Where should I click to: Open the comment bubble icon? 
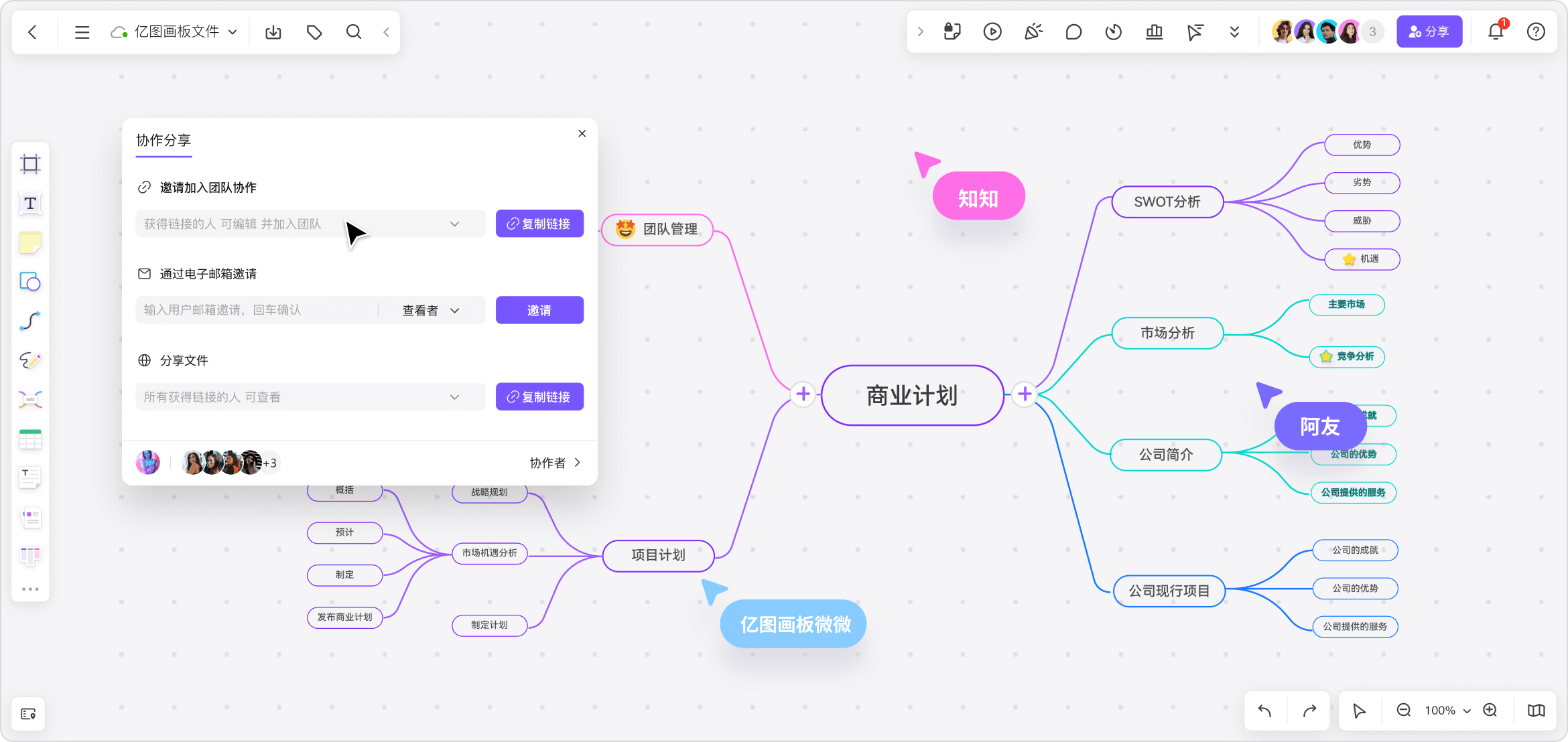1073,31
